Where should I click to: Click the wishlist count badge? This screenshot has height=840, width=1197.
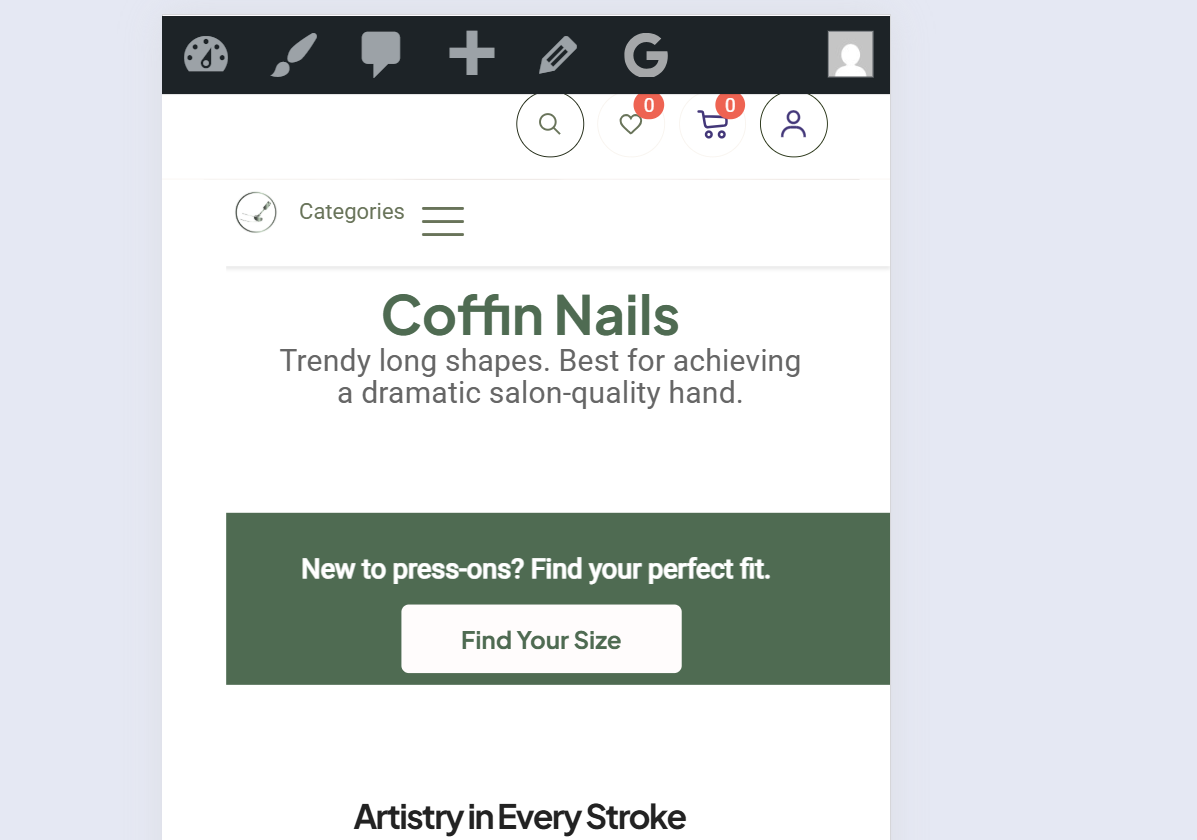649,105
